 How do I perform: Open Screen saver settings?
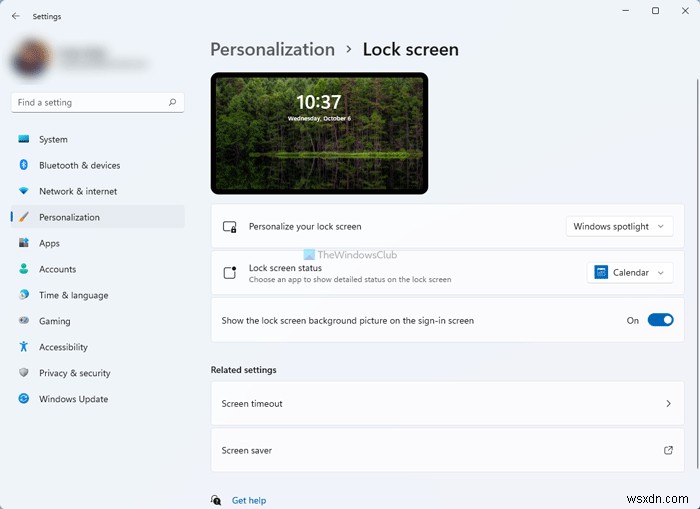click(x=447, y=450)
